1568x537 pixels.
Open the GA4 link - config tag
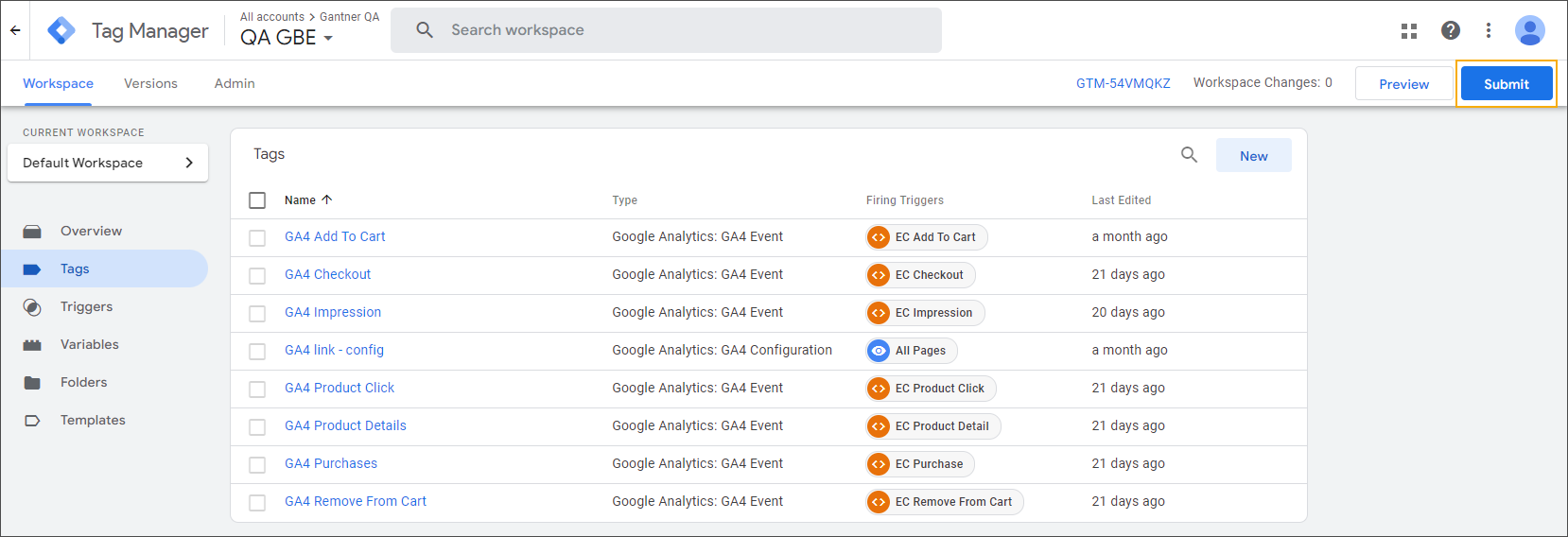[334, 351]
